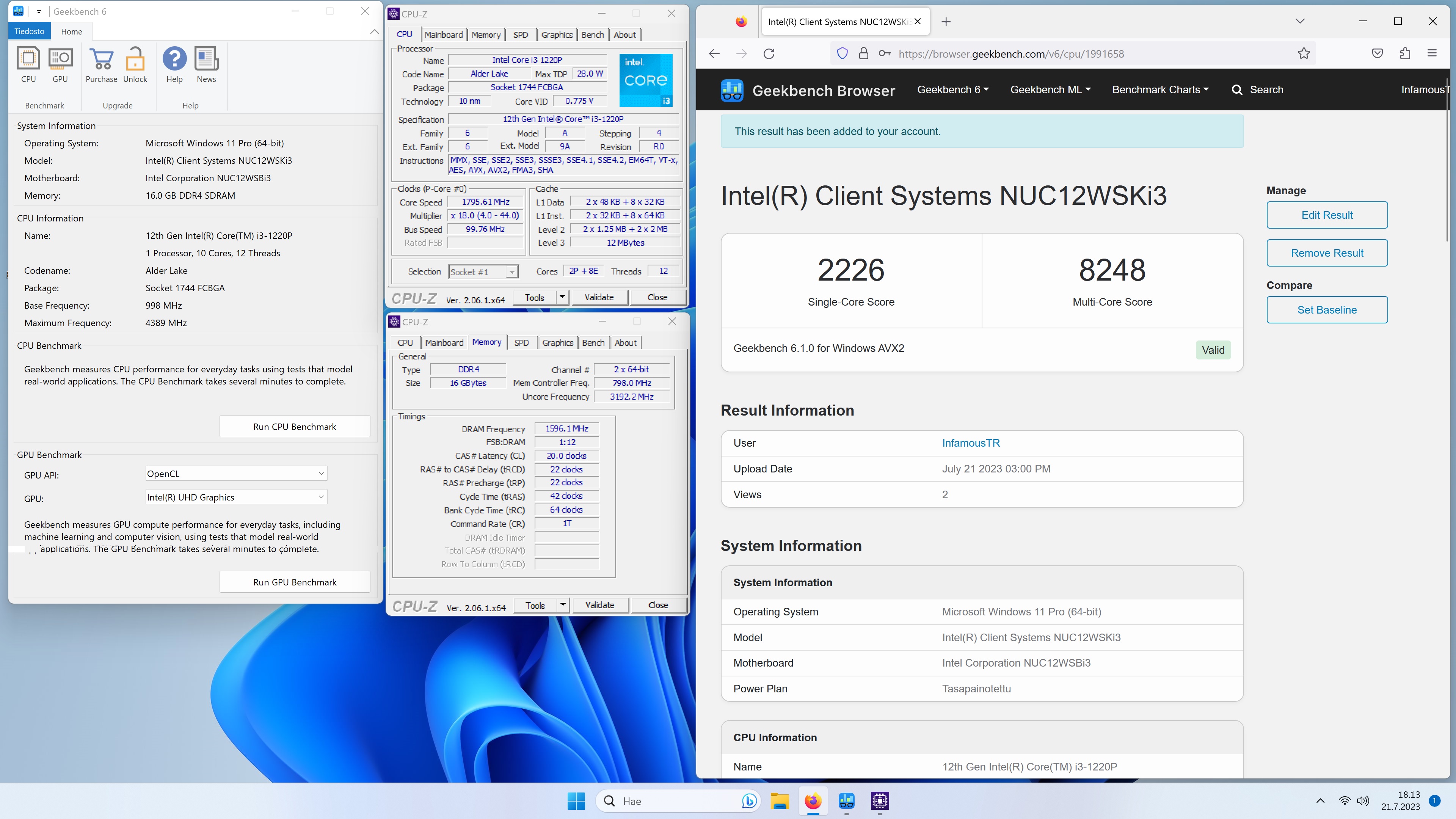Open the Purchase cart icon
The height and width of the screenshot is (819, 1456).
pos(102,64)
